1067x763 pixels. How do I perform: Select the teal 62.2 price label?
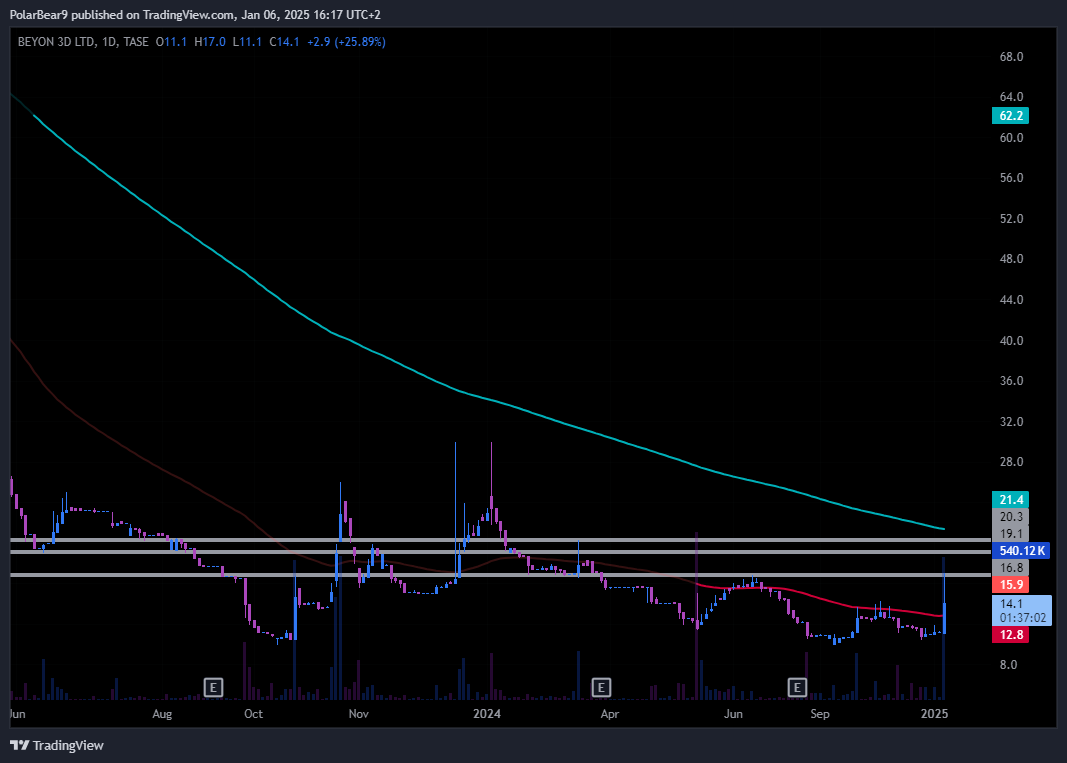[x=1012, y=115]
